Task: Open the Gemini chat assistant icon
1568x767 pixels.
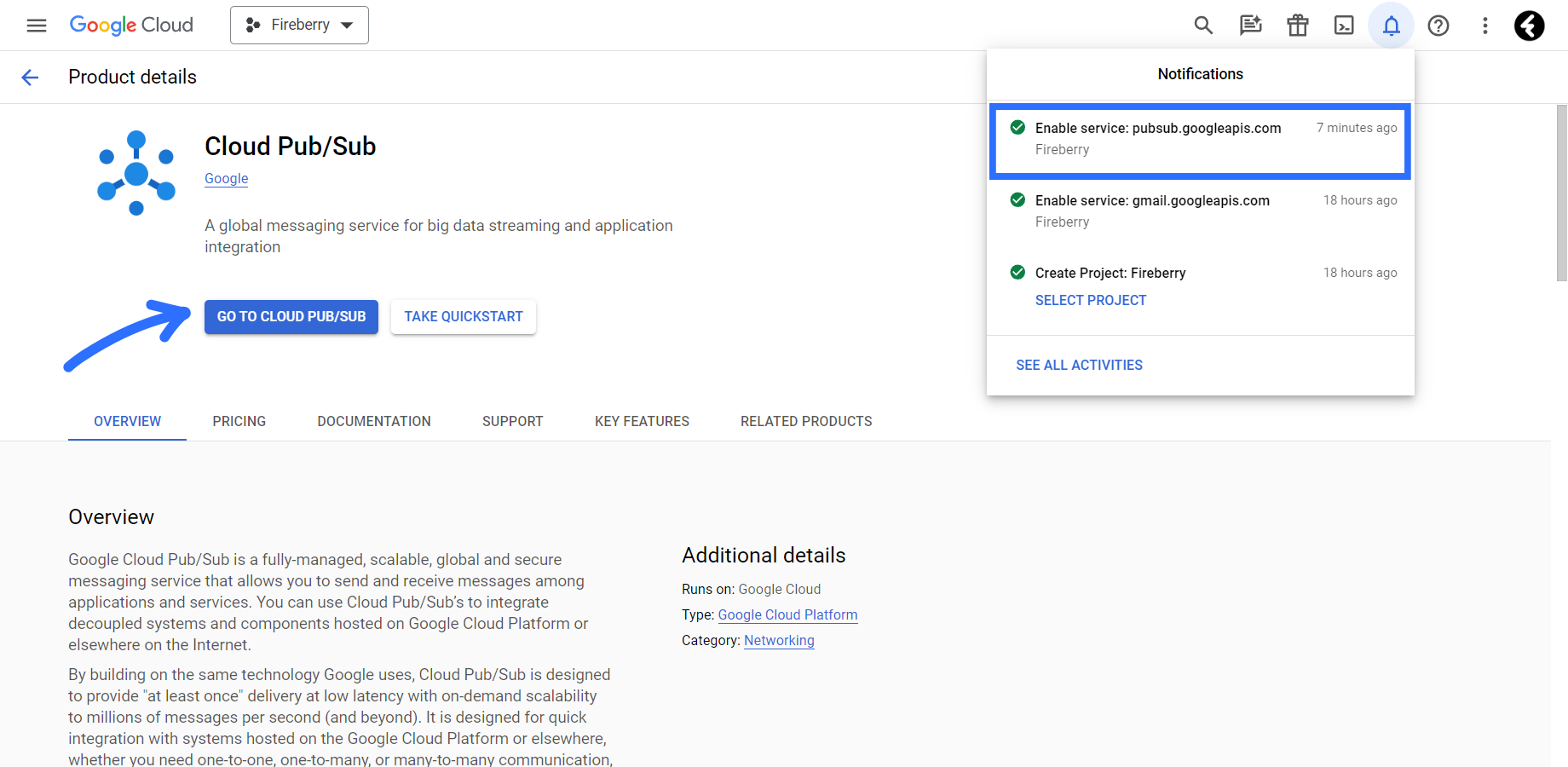Action: coord(1250,26)
